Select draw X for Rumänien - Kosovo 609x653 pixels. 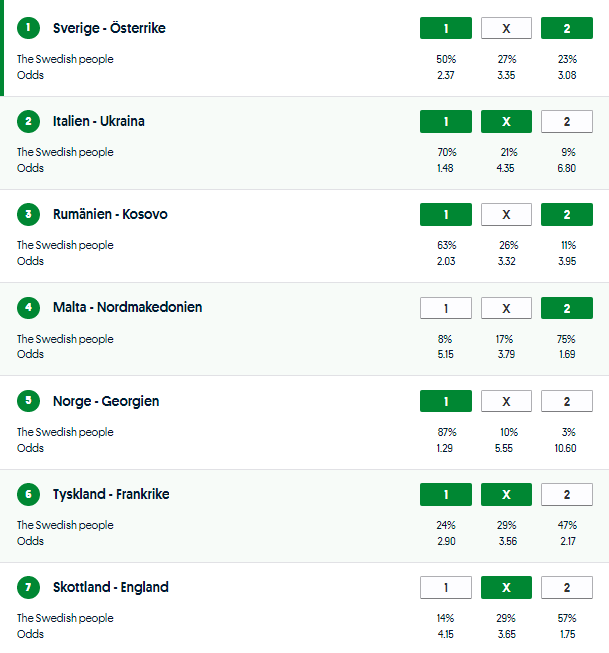point(506,214)
